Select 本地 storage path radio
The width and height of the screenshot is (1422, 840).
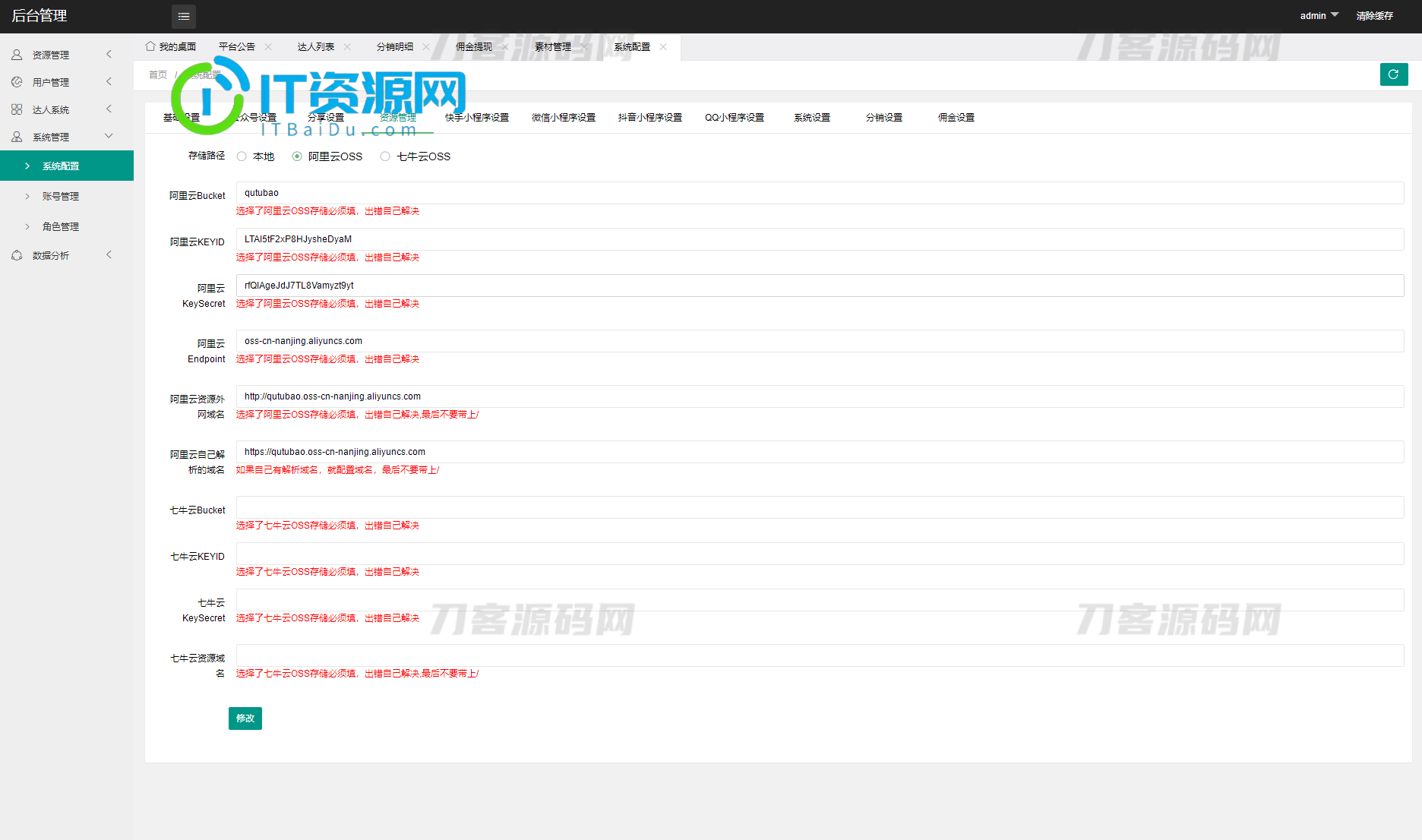[242, 156]
